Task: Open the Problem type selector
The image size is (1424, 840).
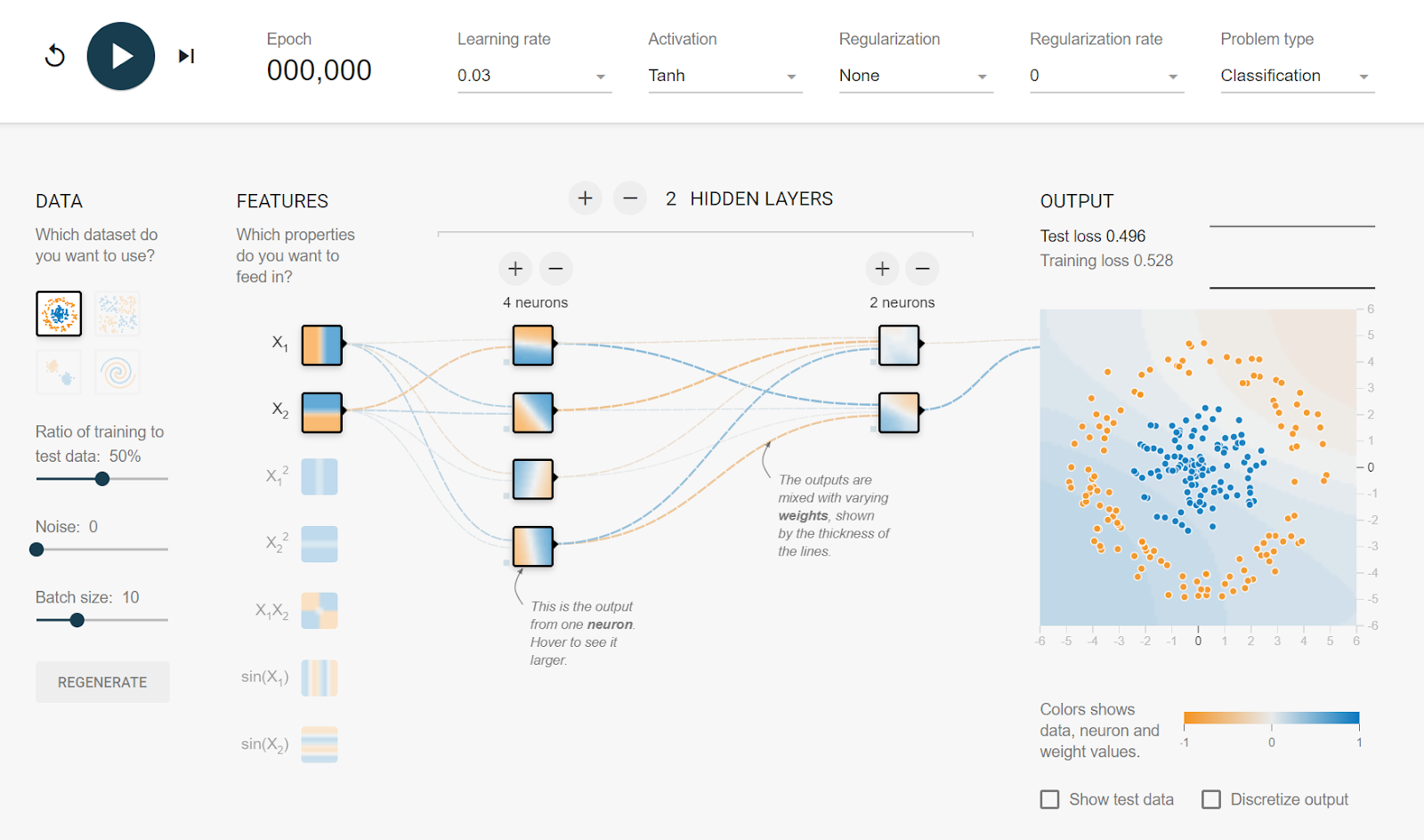Action: [x=1295, y=76]
